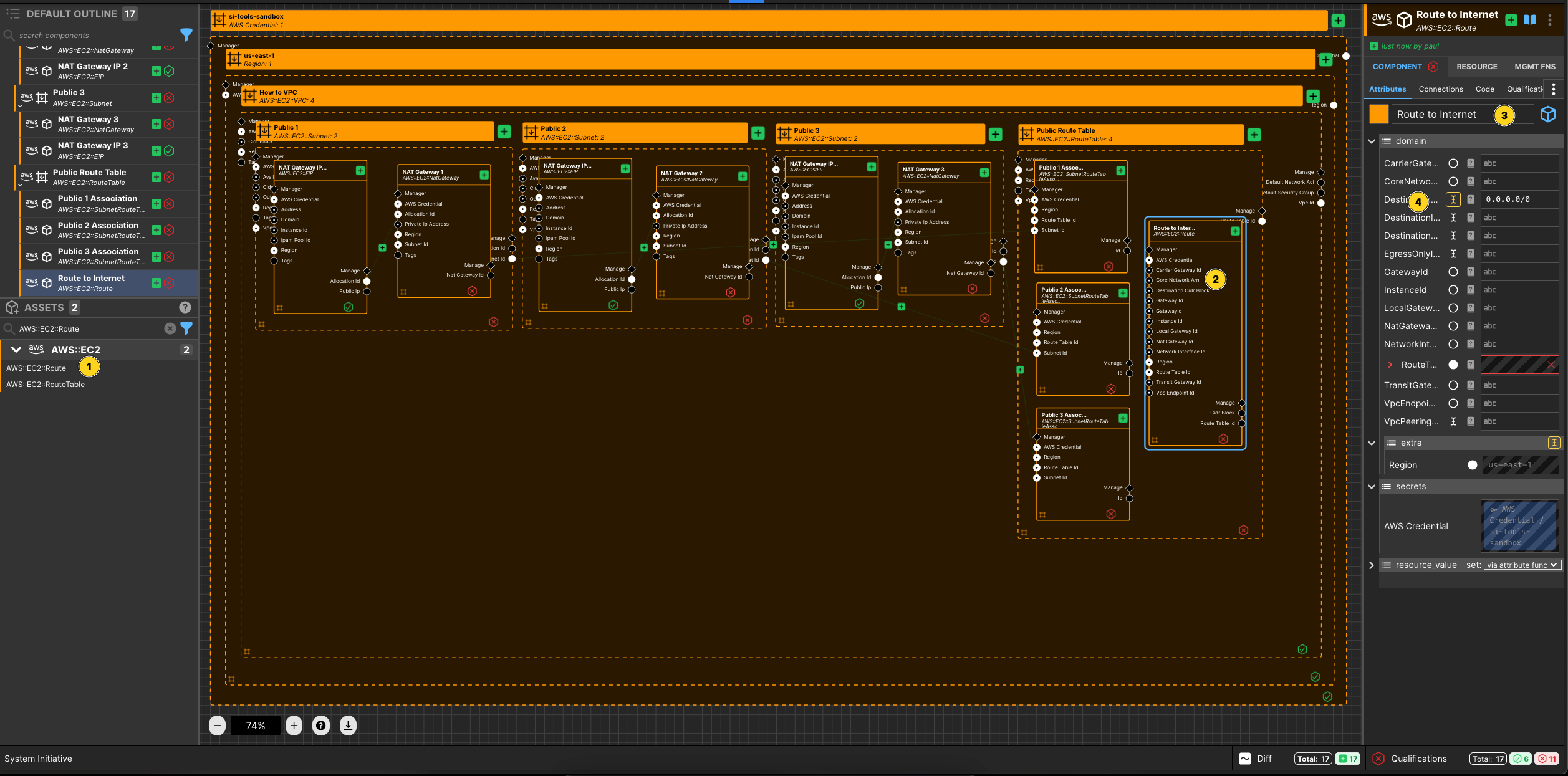Open the 'via attribute func' dropdown

click(1521, 565)
